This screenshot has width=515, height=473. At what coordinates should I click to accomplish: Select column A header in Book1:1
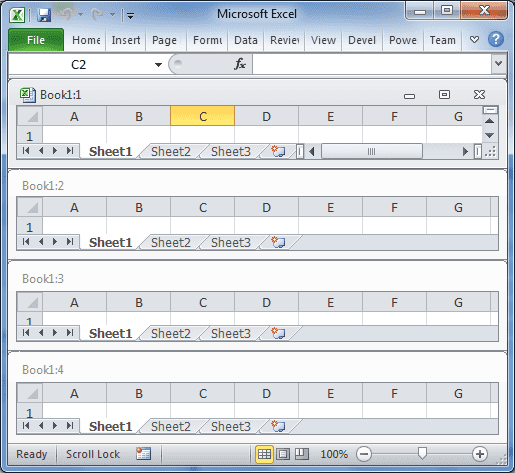click(x=74, y=116)
